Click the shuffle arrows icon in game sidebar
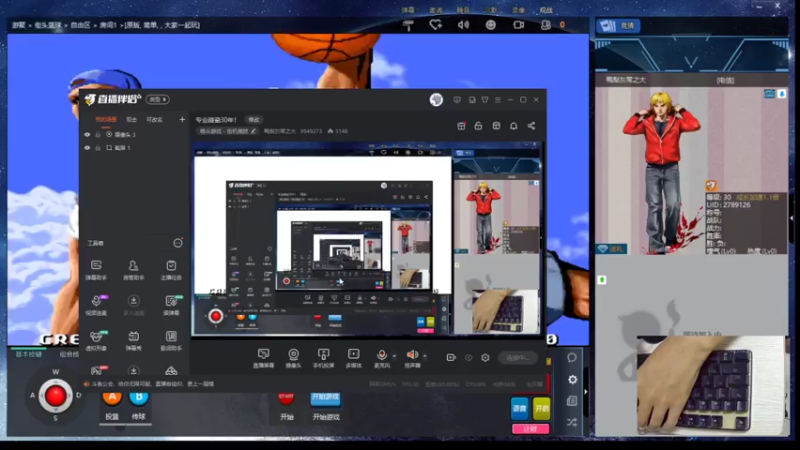Viewport: 800px width, 450px height. tap(572, 422)
